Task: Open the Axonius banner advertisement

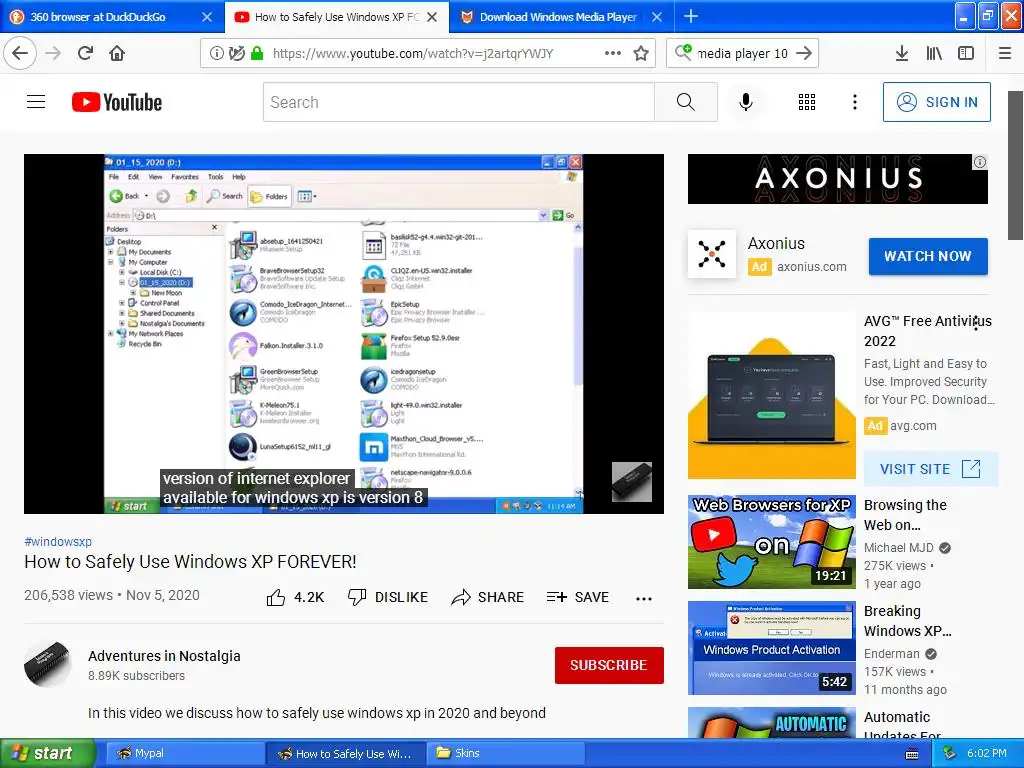Action: click(x=837, y=179)
